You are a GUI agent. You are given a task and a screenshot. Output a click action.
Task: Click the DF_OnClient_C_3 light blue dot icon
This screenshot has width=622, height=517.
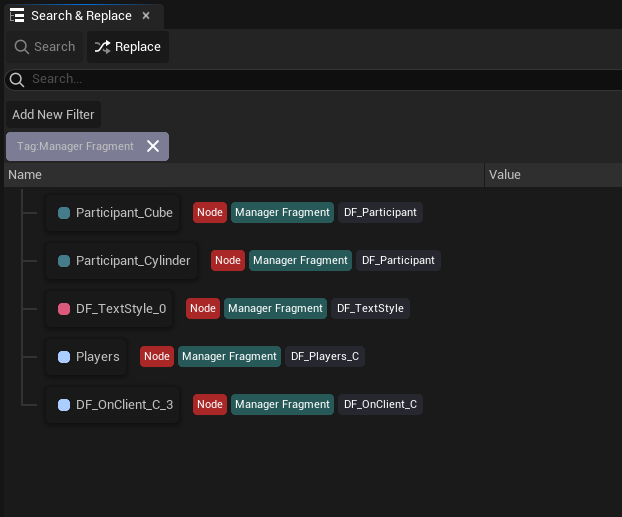point(64,404)
